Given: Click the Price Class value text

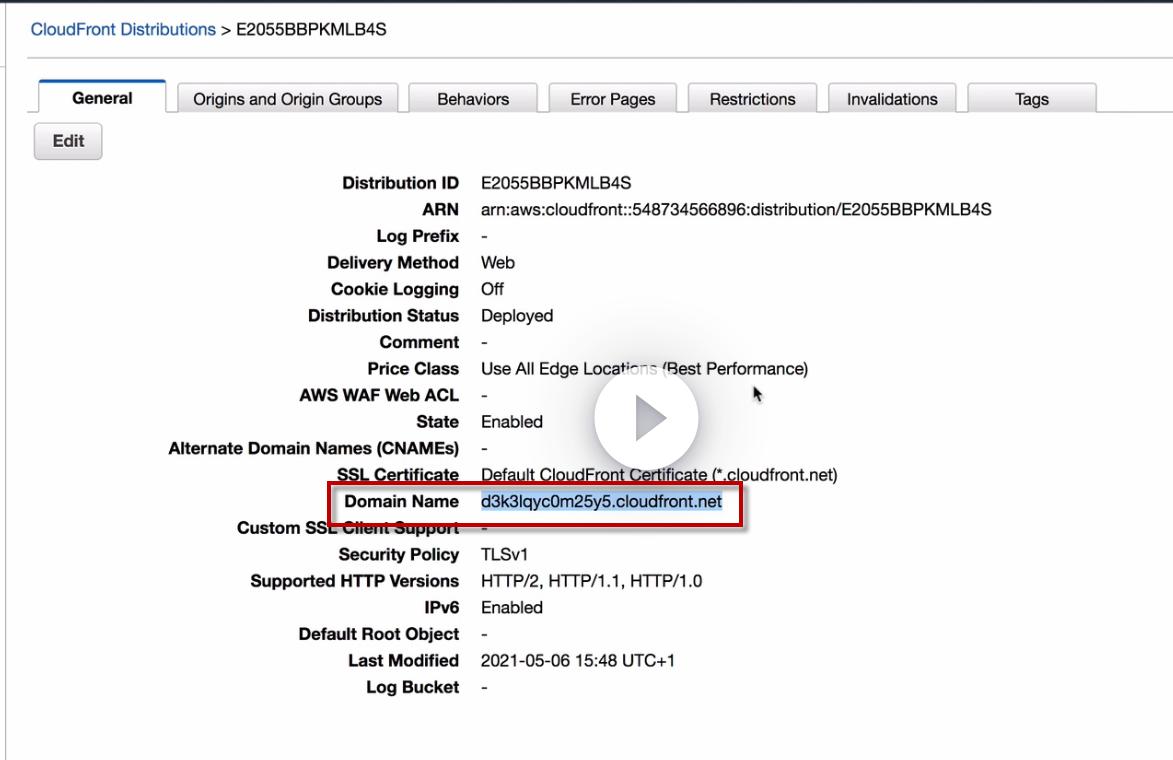Looking at the screenshot, I should point(644,369).
